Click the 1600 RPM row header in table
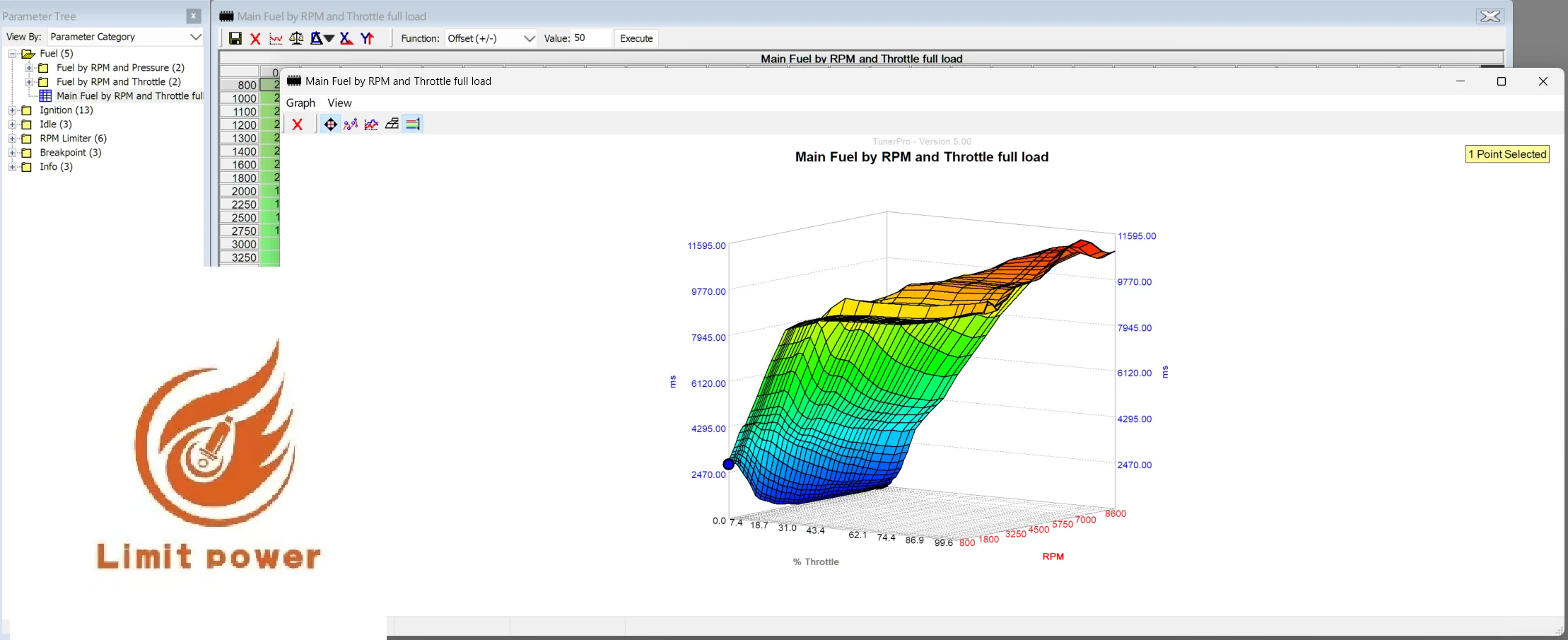Viewport: 1568px width, 640px height. pos(240,165)
